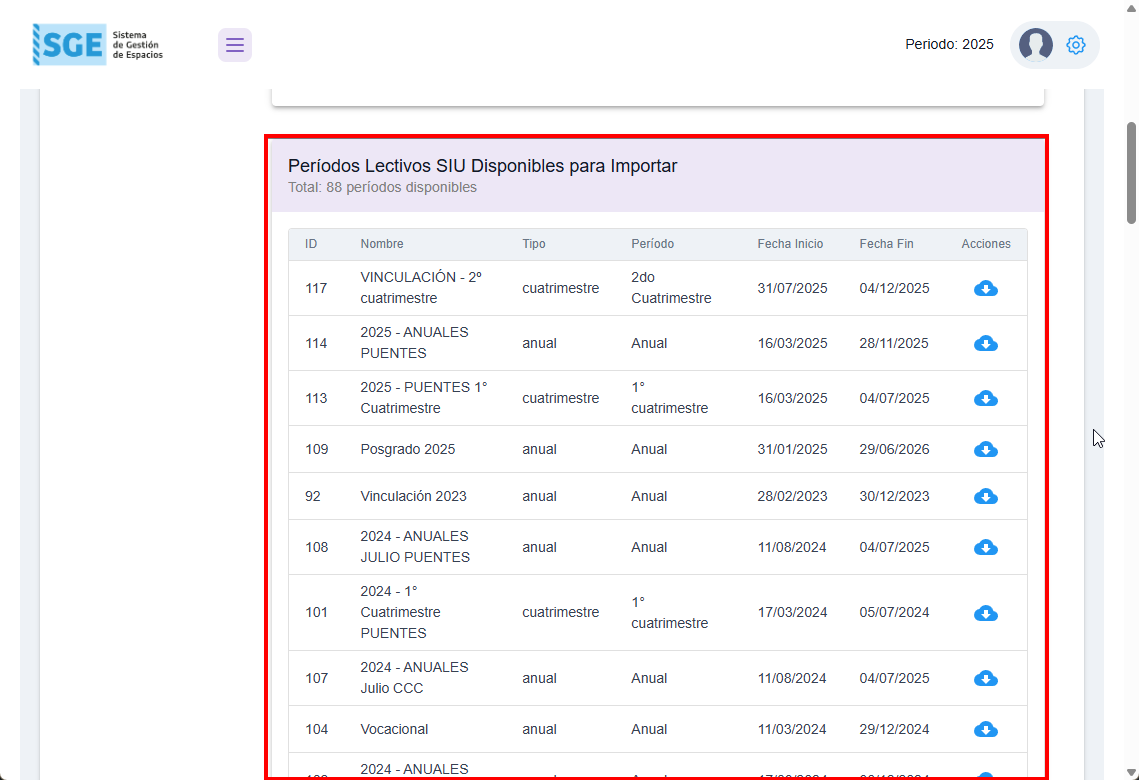Import period 113 PUENTES 1° Cuatrimestre
This screenshot has height=780, width=1139.
point(986,399)
